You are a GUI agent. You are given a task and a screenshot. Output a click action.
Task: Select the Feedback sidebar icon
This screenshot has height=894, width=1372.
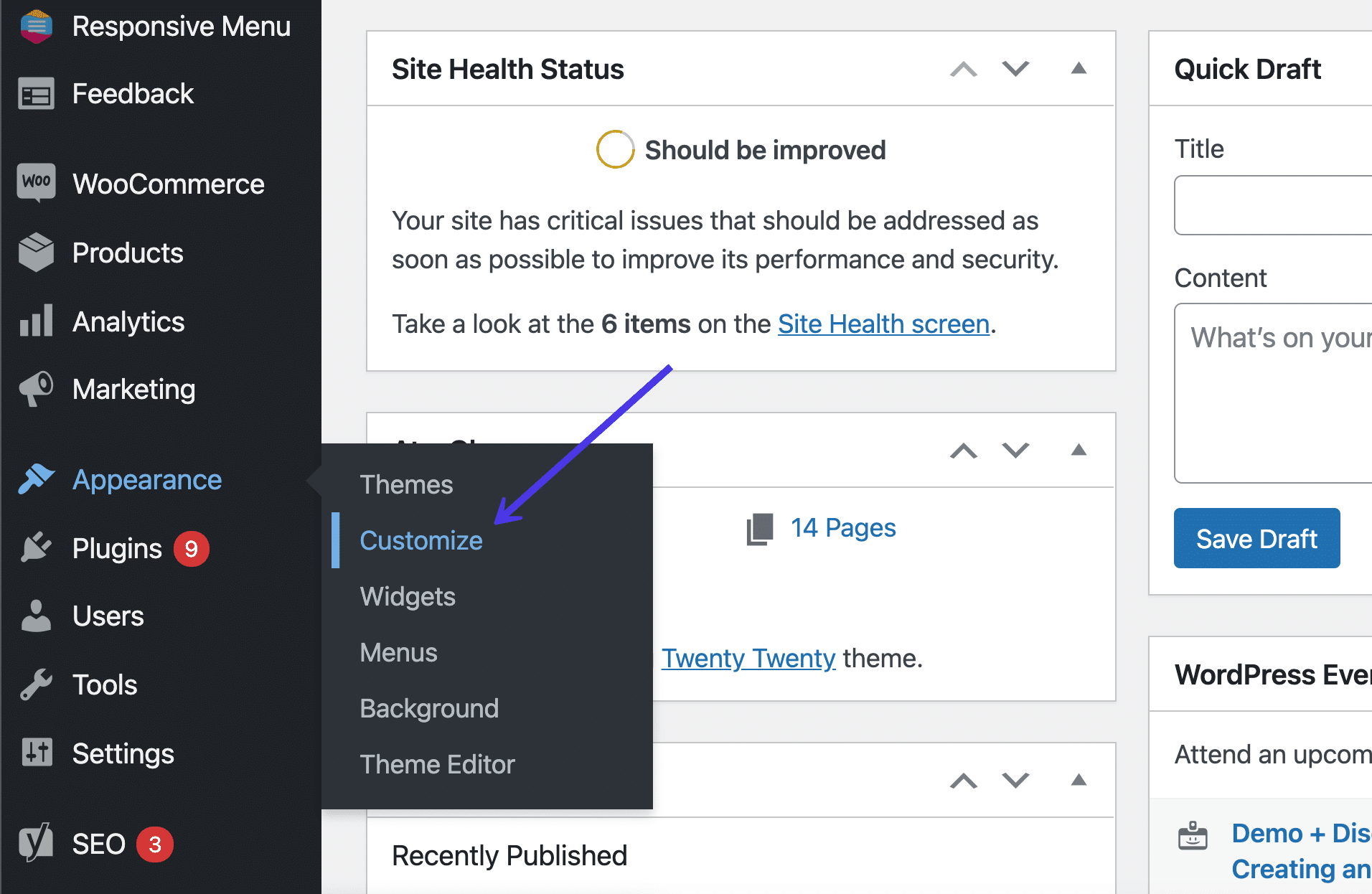tap(34, 93)
